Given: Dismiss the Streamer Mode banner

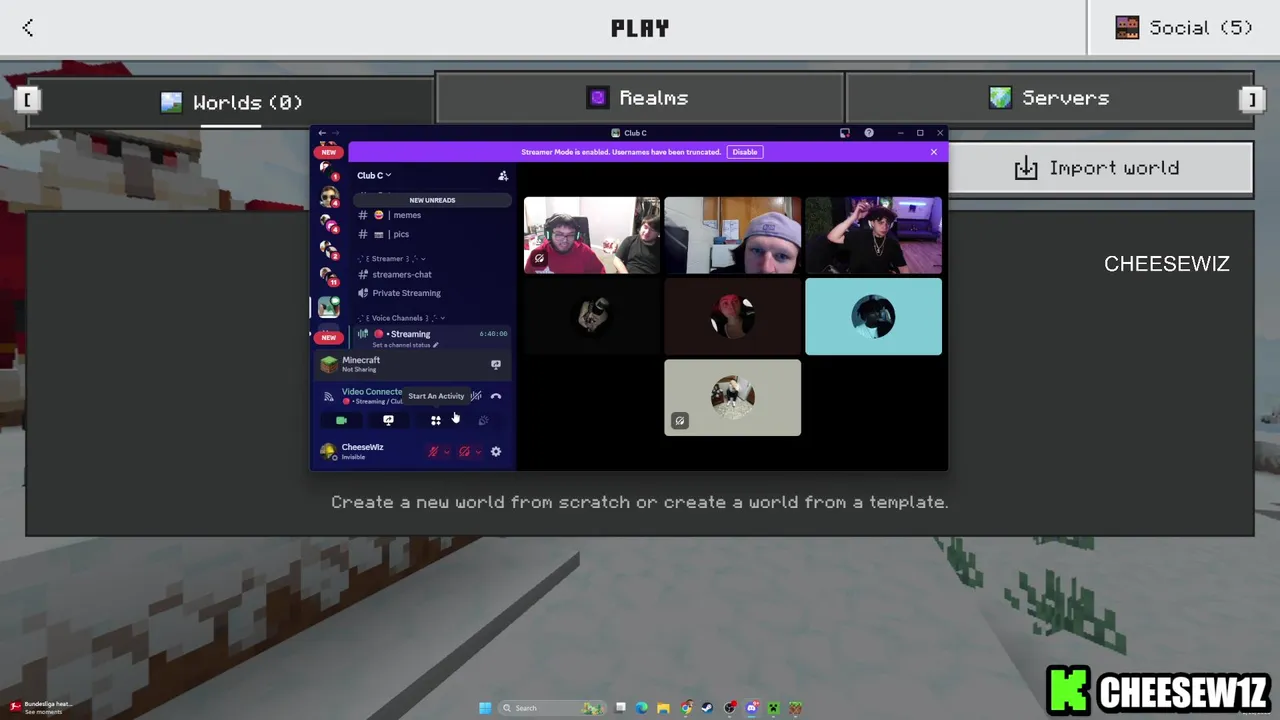Looking at the screenshot, I should point(934,152).
